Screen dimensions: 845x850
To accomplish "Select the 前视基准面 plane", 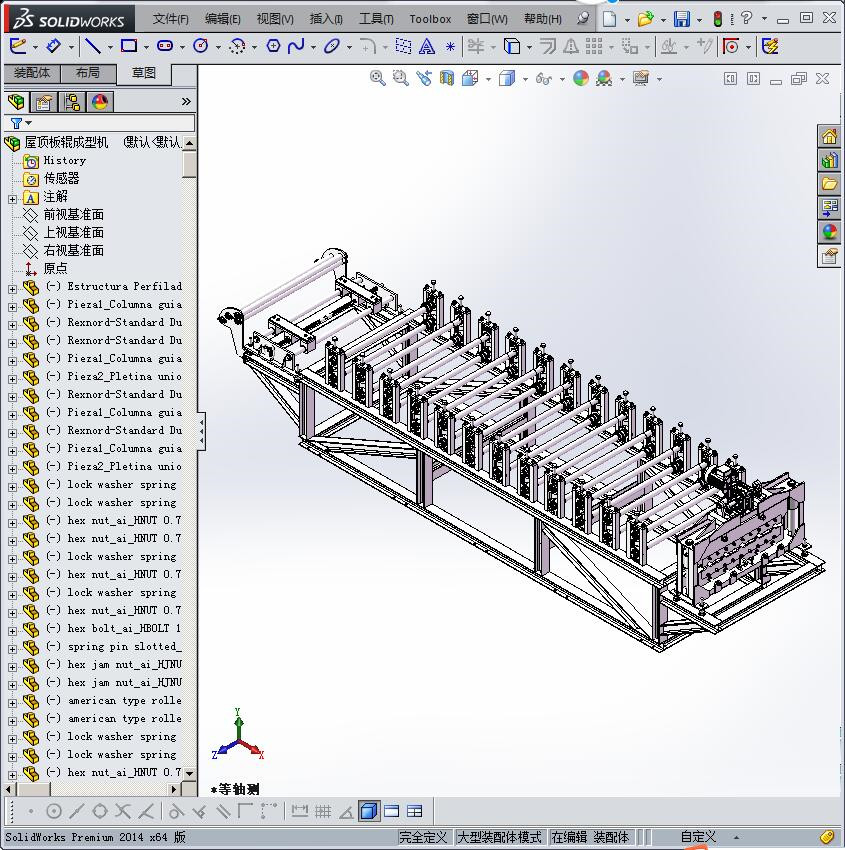I will click(x=73, y=215).
